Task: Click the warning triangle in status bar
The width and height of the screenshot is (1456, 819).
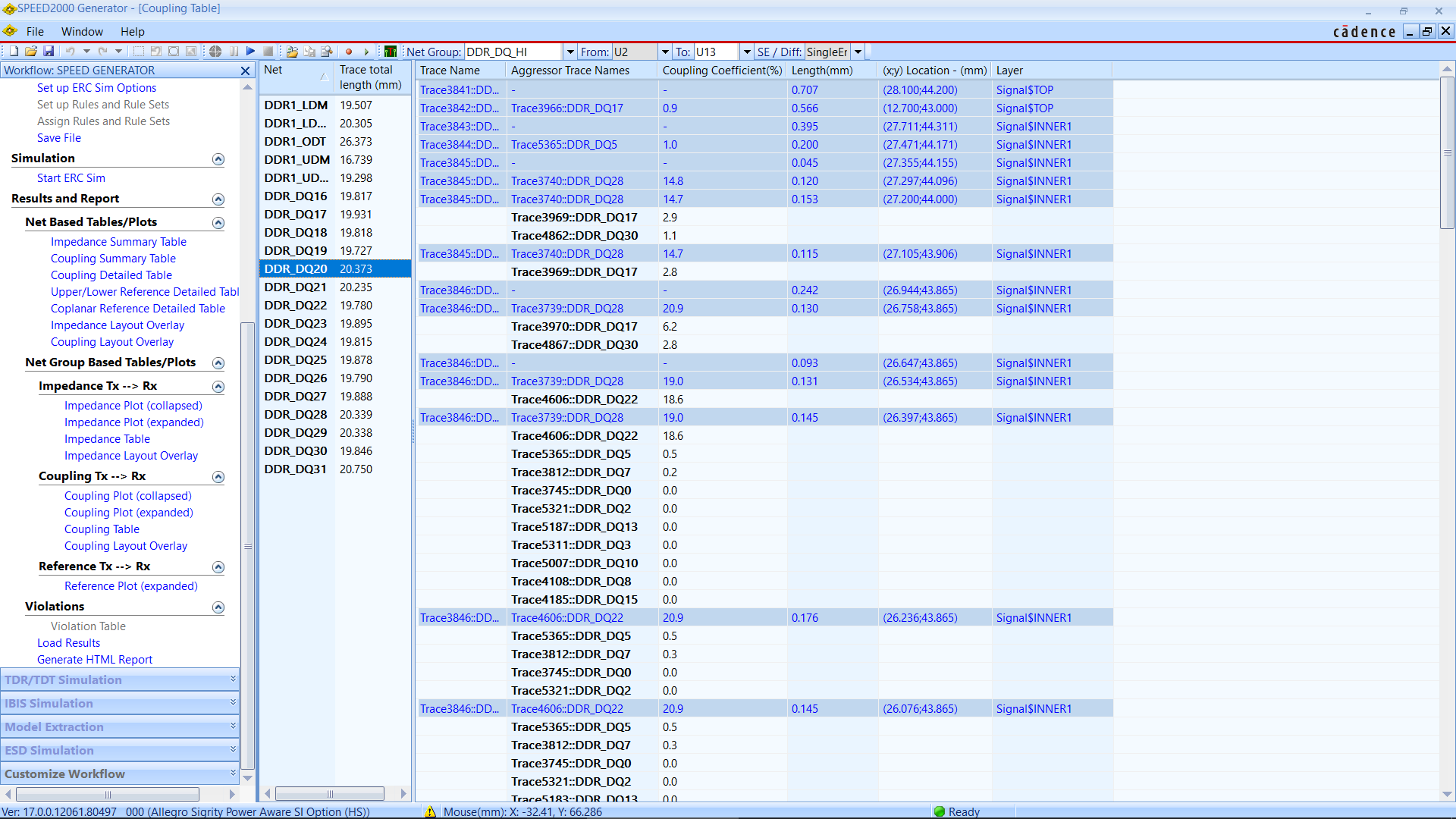Action: point(430,811)
